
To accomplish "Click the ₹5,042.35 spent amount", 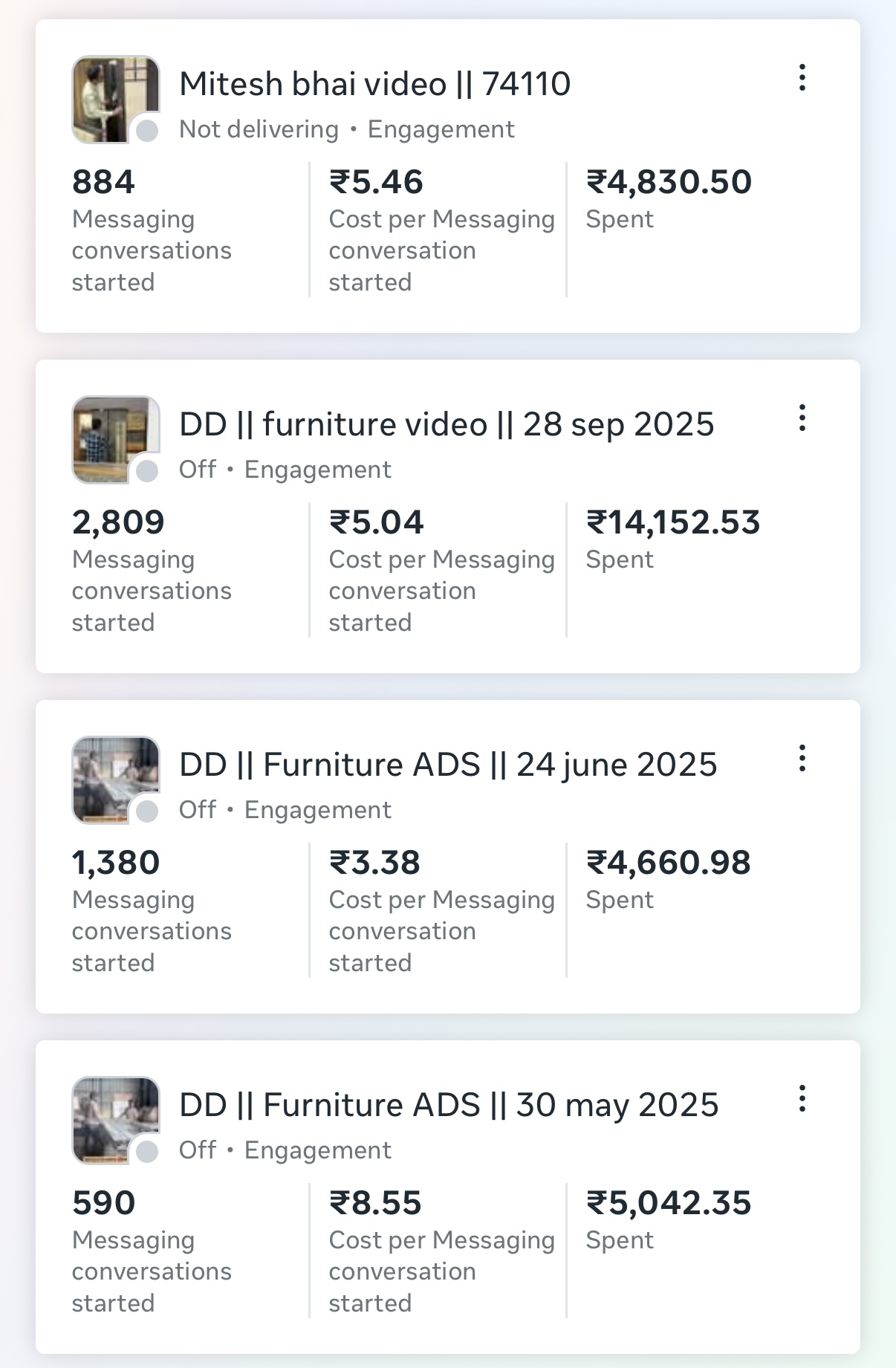I will [x=669, y=1203].
